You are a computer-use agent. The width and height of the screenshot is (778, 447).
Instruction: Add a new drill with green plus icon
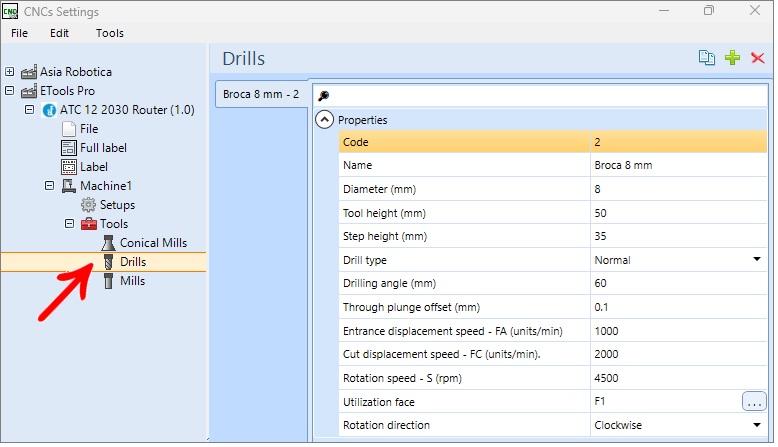click(732, 58)
